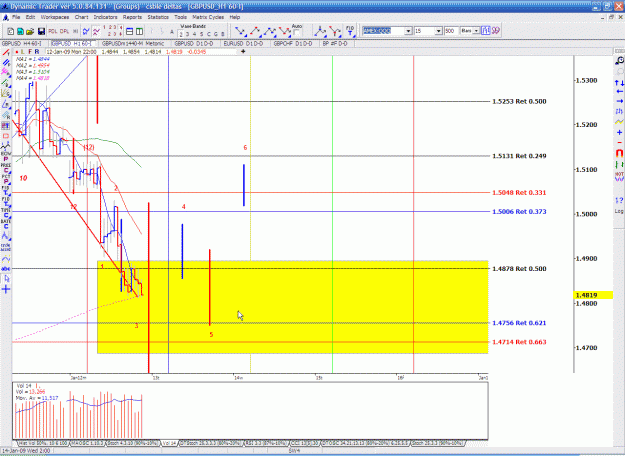Toggle Wave Bands C button

pos(208,34)
